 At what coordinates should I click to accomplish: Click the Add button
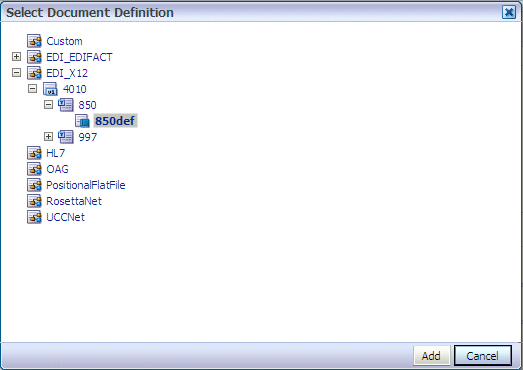(432, 356)
